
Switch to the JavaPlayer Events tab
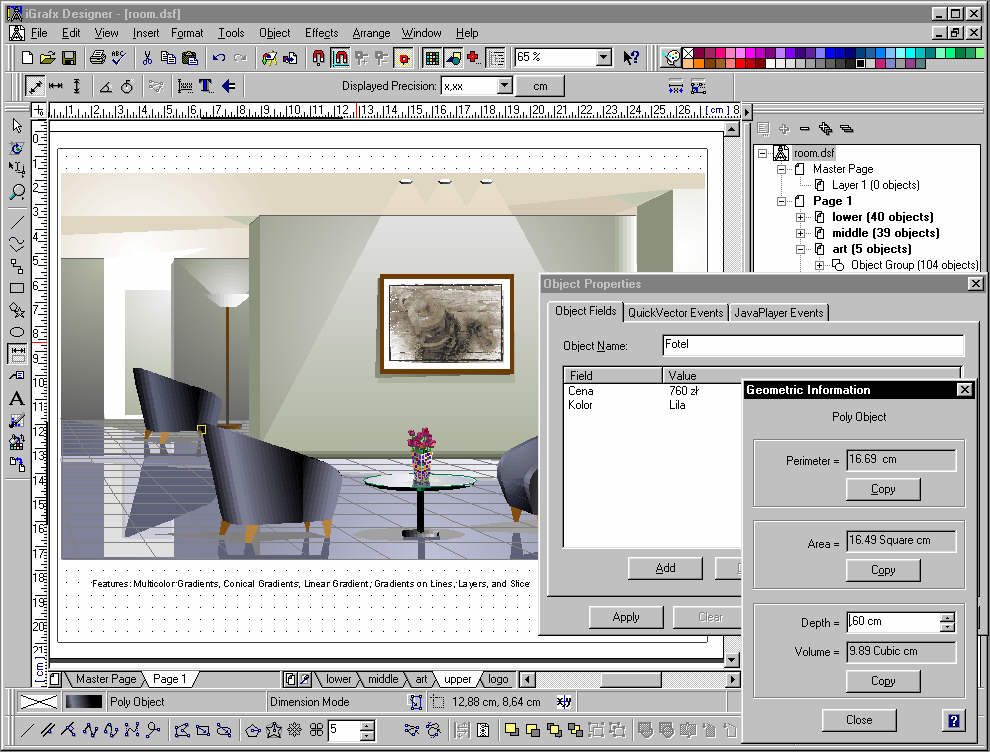(779, 313)
